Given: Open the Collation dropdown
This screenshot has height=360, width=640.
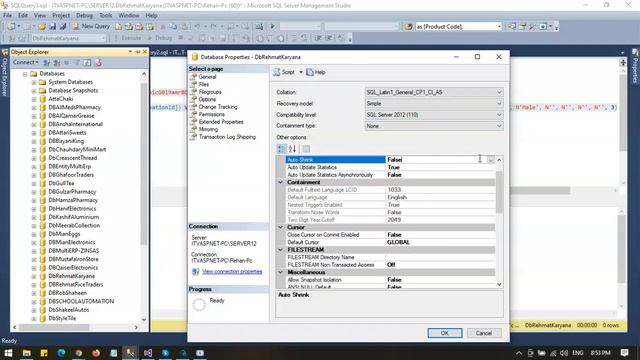Looking at the screenshot, I should click(433, 92).
